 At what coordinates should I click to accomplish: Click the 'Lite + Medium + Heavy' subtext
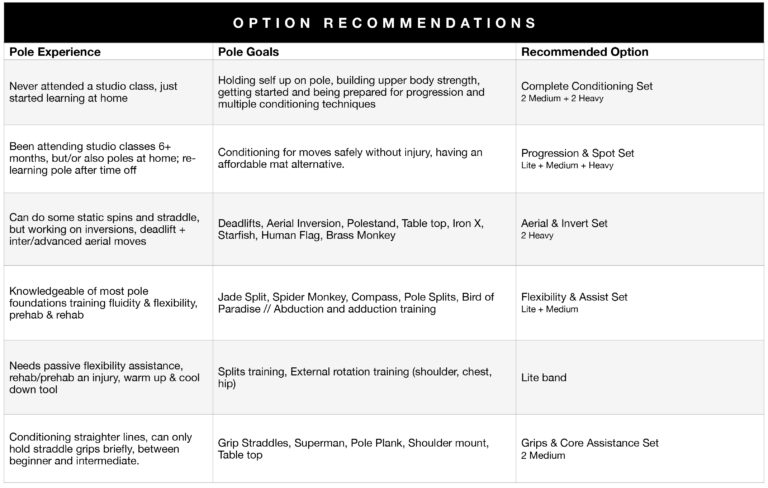[567, 166]
